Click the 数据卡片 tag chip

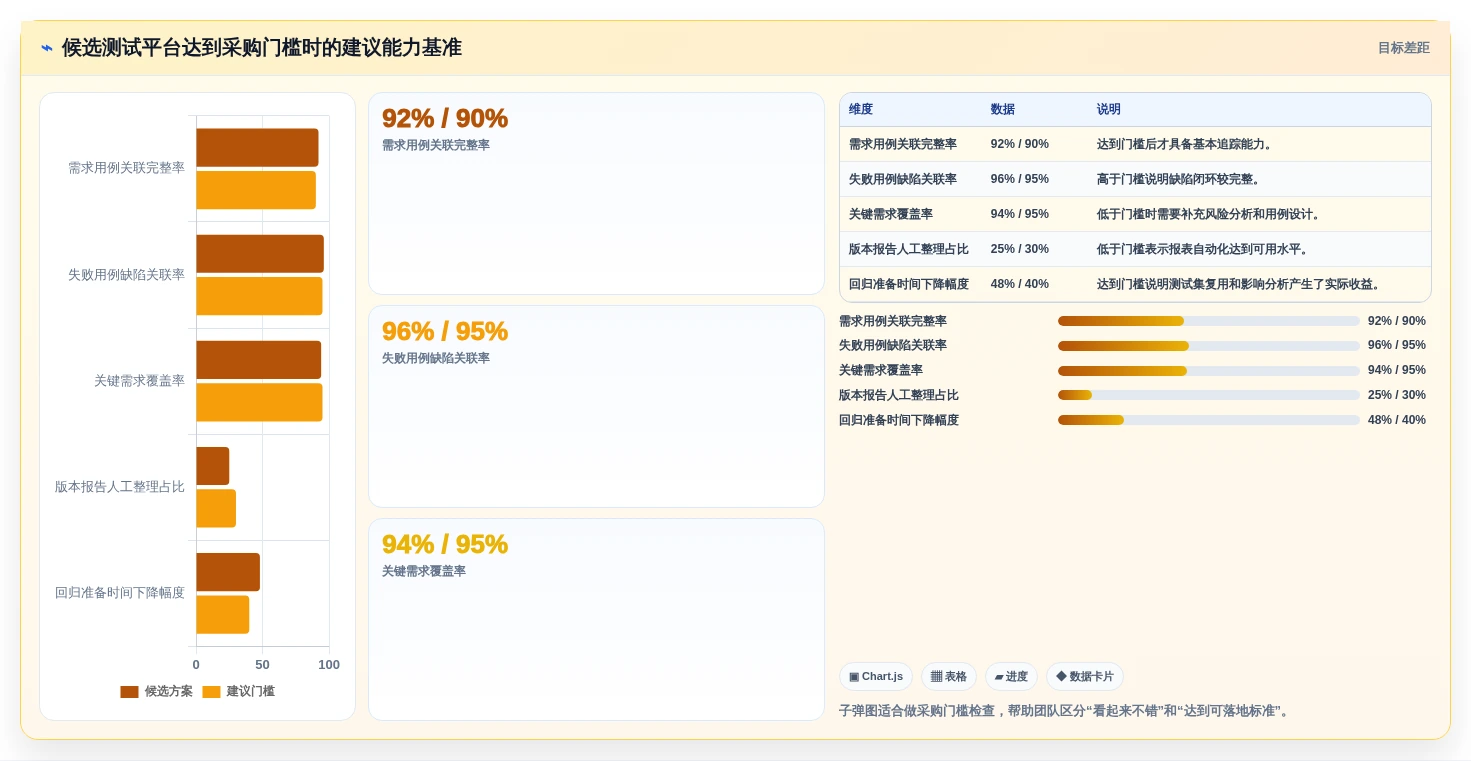[x=1085, y=677]
